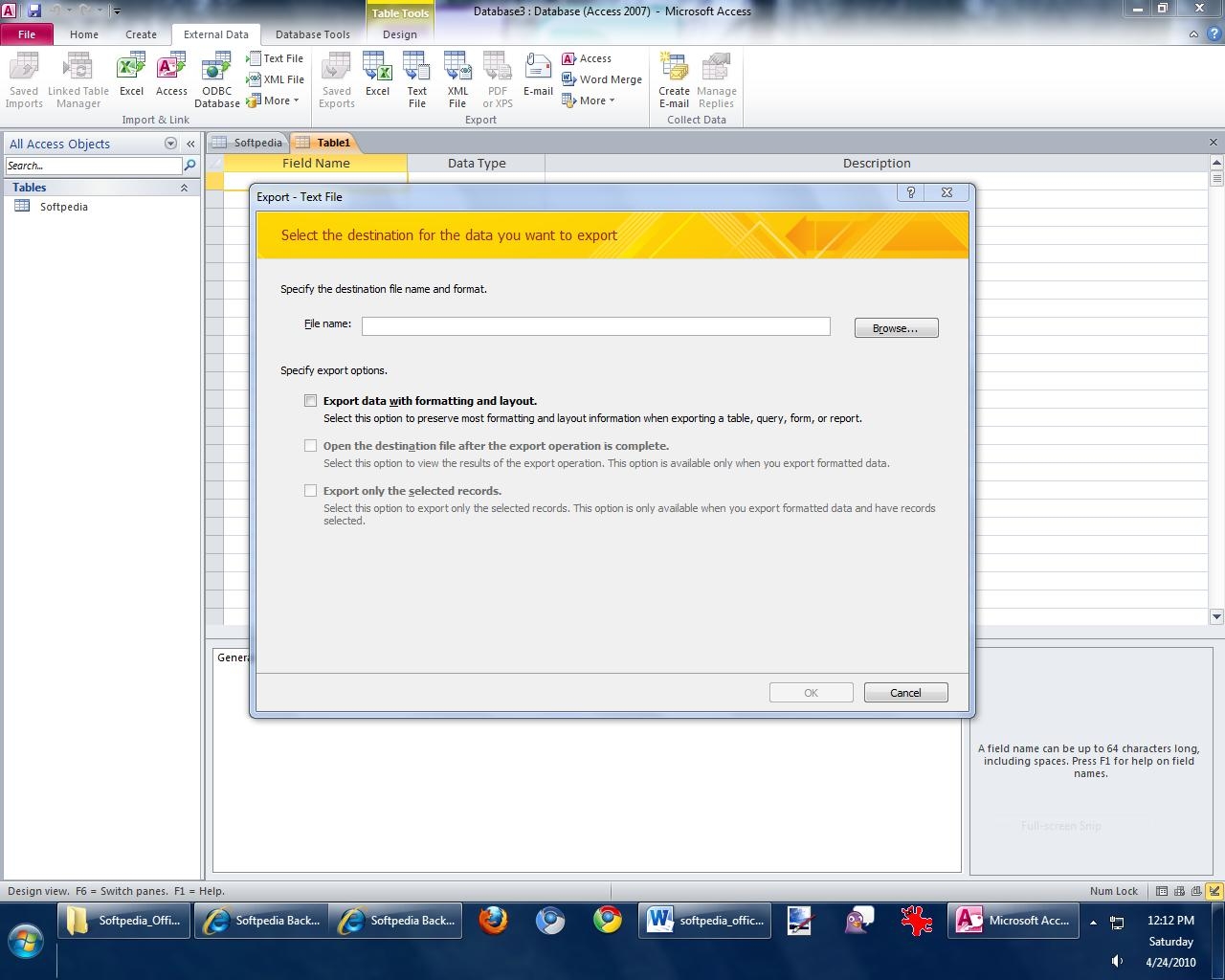The width and height of the screenshot is (1225, 980).
Task: Open the Softpedia document tab
Action: pyautogui.click(x=249, y=143)
